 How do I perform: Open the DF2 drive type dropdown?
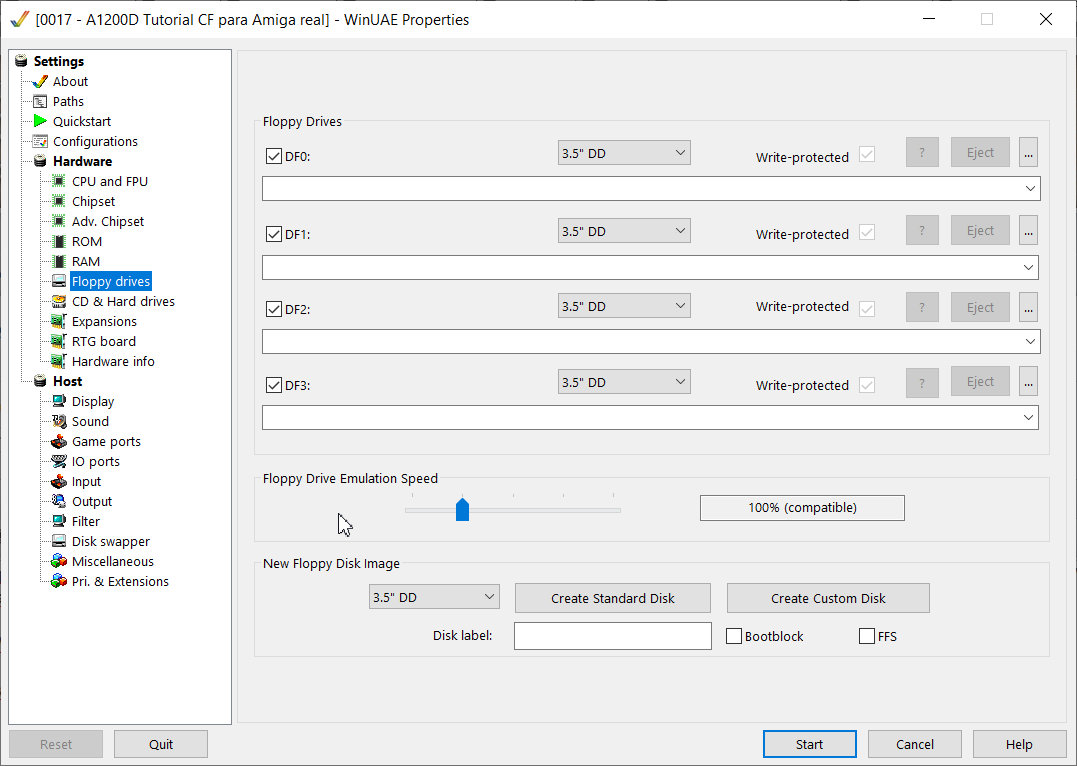[624, 306]
